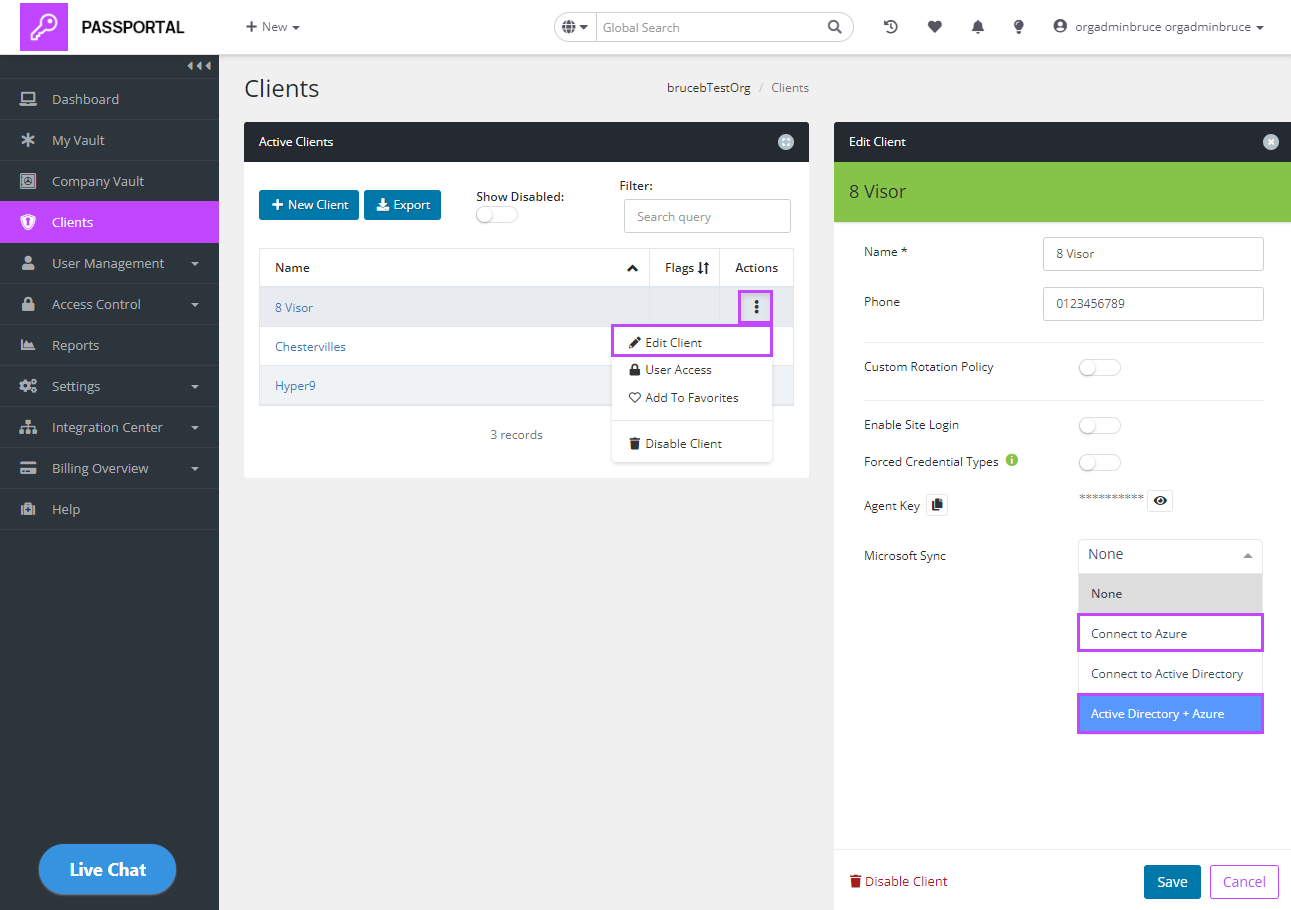Image resolution: width=1291 pixels, height=910 pixels.
Task: Click the Global Search input field
Action: (x=711, y=27)
